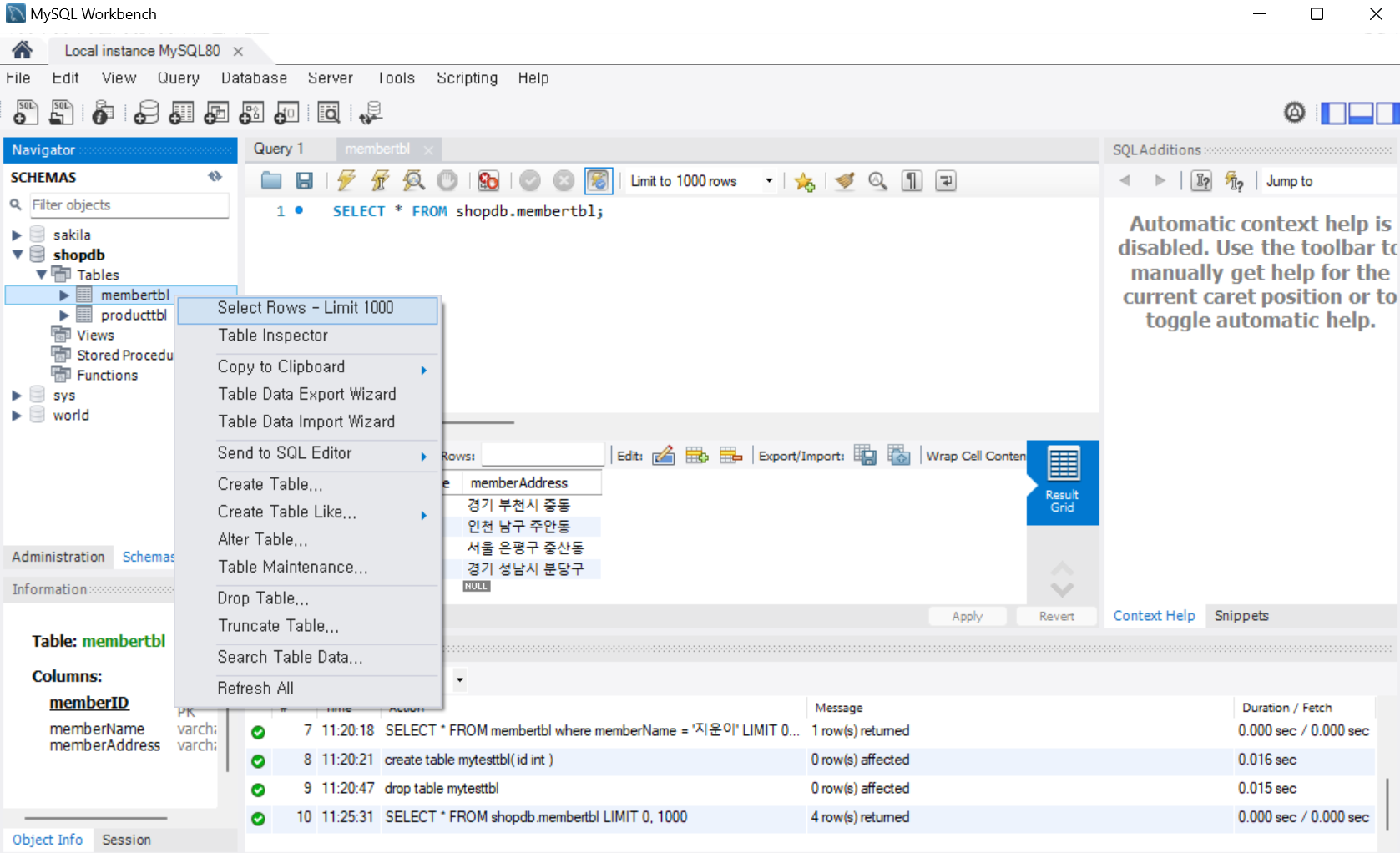
Task: Toggle continue-on-error execution icon
Action: 489,180
